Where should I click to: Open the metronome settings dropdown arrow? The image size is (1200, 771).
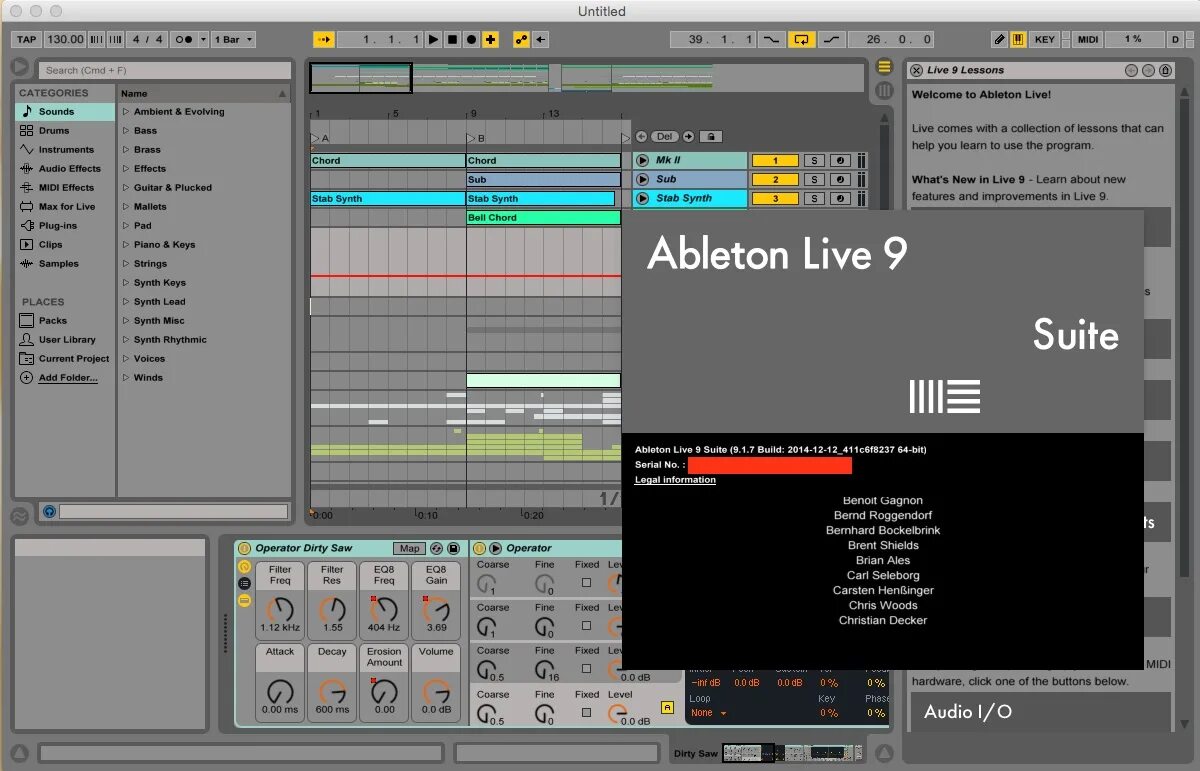(x=203, y=39)
